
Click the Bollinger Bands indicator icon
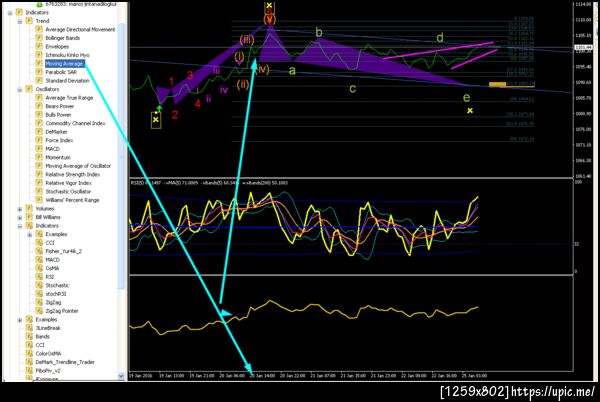[x=39, y=38]
